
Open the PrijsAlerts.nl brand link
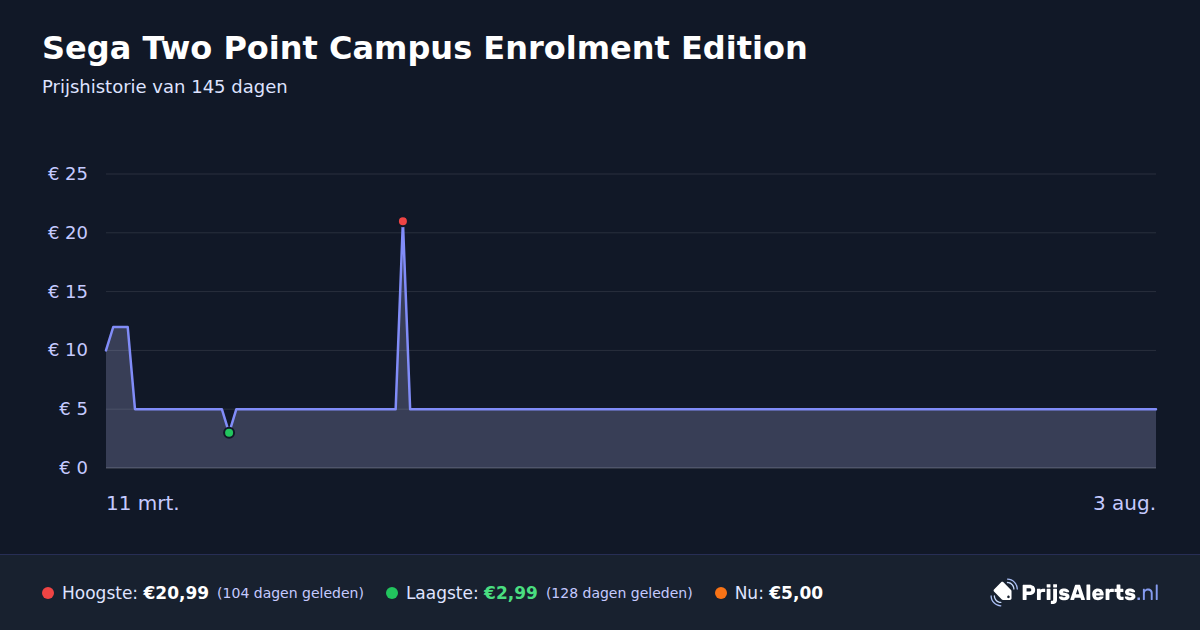click(x=1075, y=593)
